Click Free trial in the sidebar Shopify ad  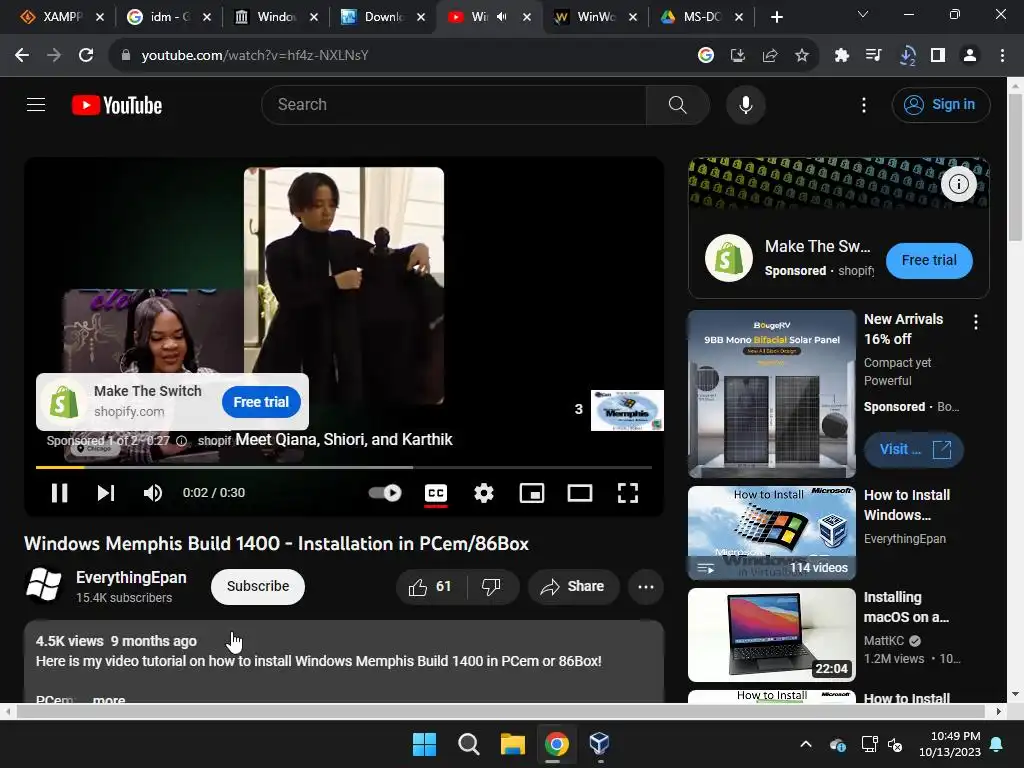pyautogui.click(x=929, y=260)
